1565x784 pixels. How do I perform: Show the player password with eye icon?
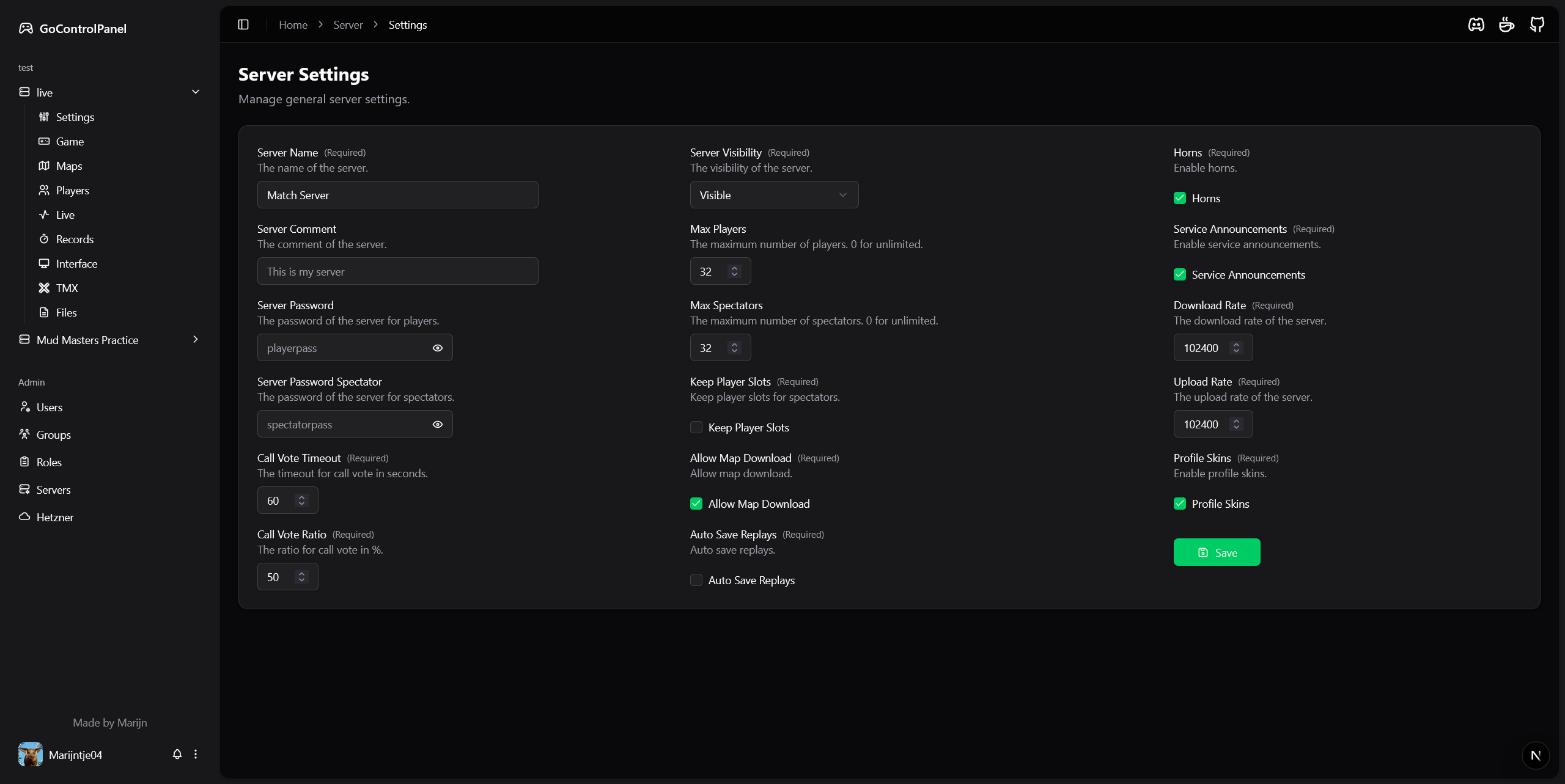(438, 348)
